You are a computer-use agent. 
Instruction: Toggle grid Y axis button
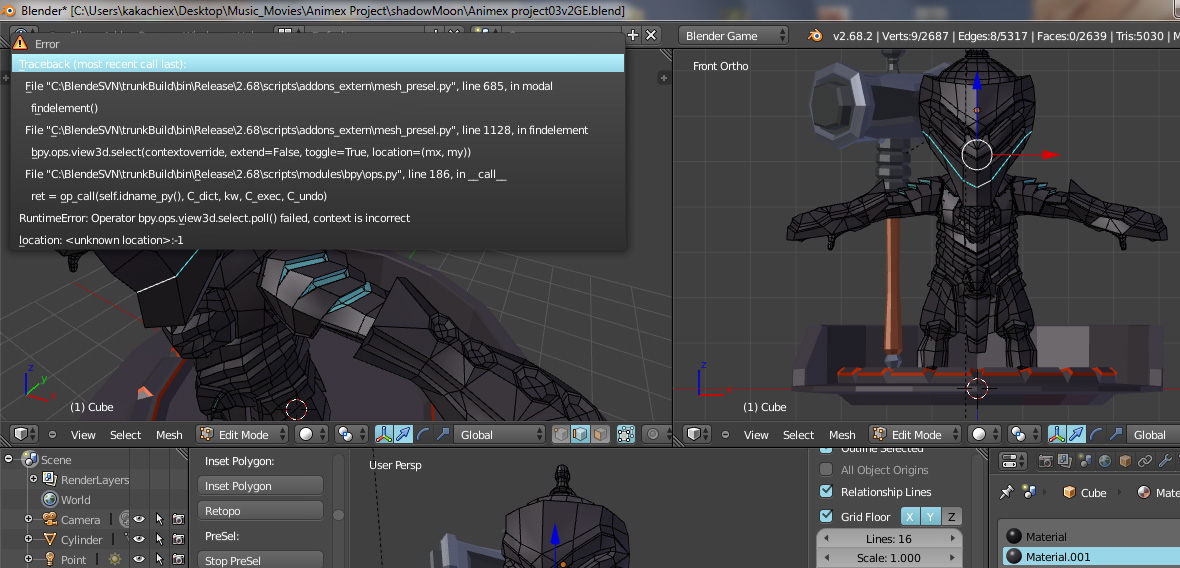point(930,516)
